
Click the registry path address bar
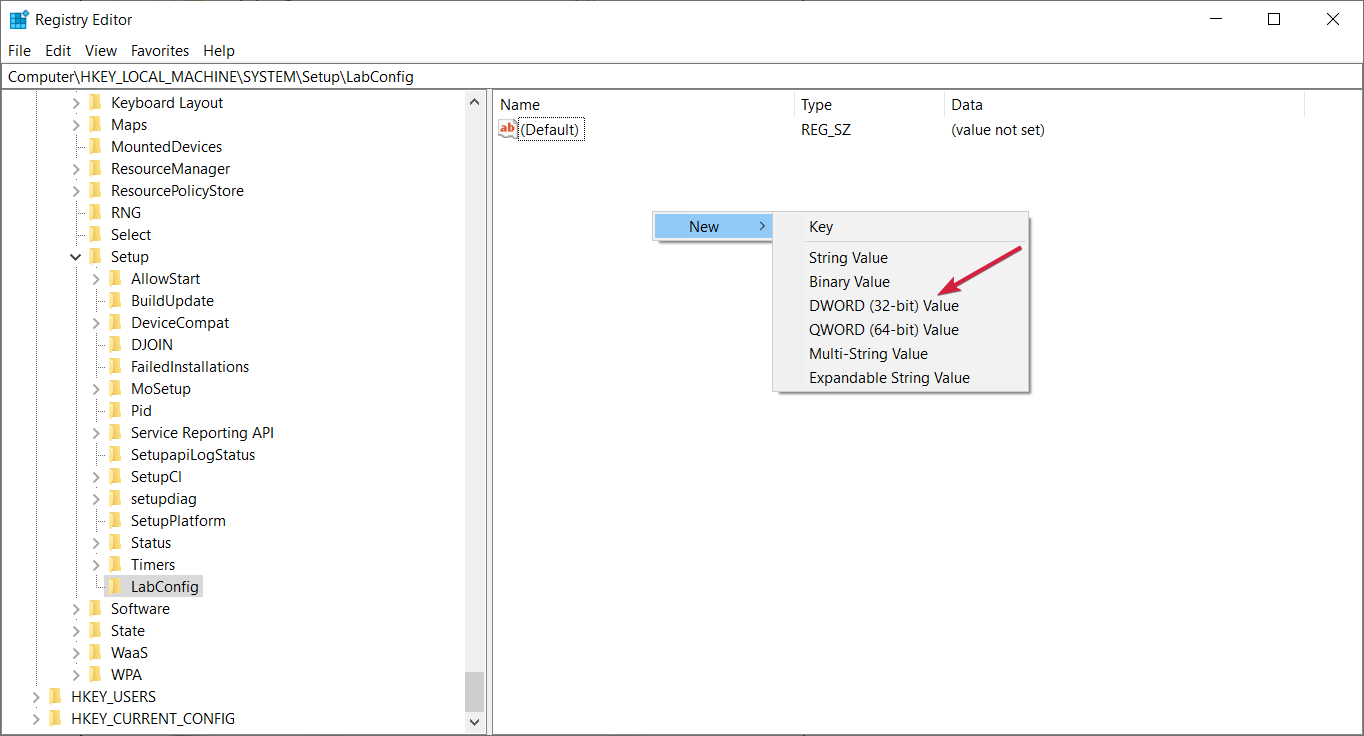click(682, 76)
